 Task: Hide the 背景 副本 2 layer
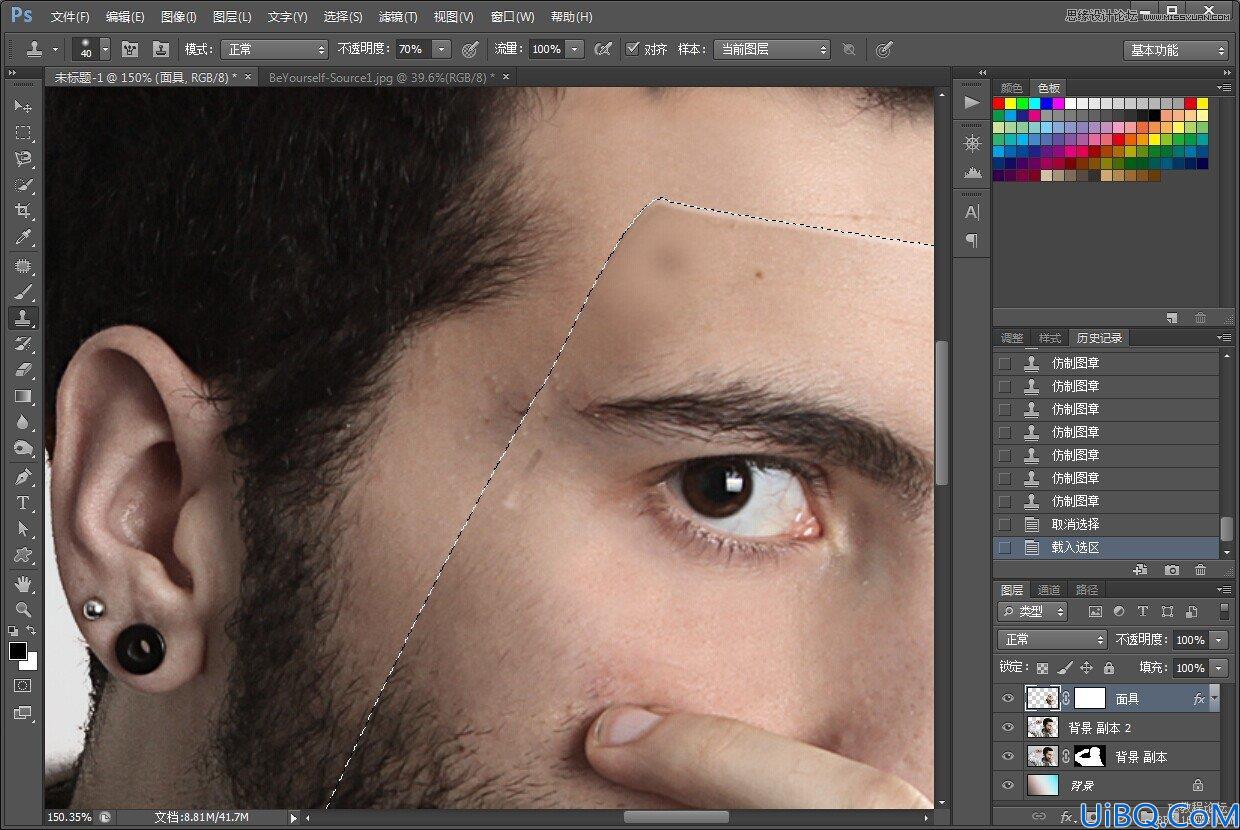tap(1008, 728)
